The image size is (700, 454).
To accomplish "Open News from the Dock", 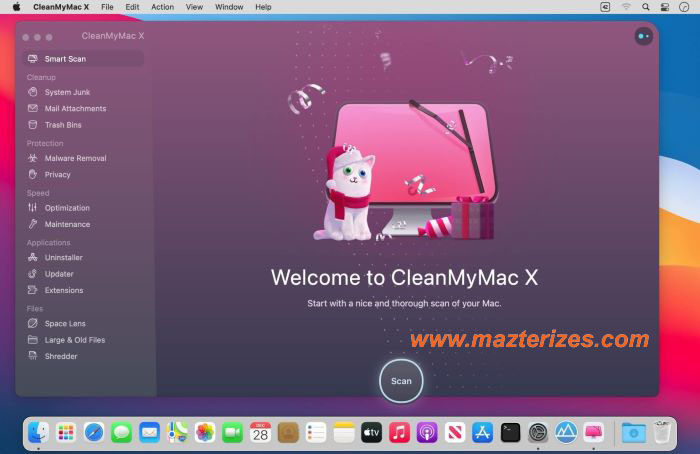I will tap(455, 433).
